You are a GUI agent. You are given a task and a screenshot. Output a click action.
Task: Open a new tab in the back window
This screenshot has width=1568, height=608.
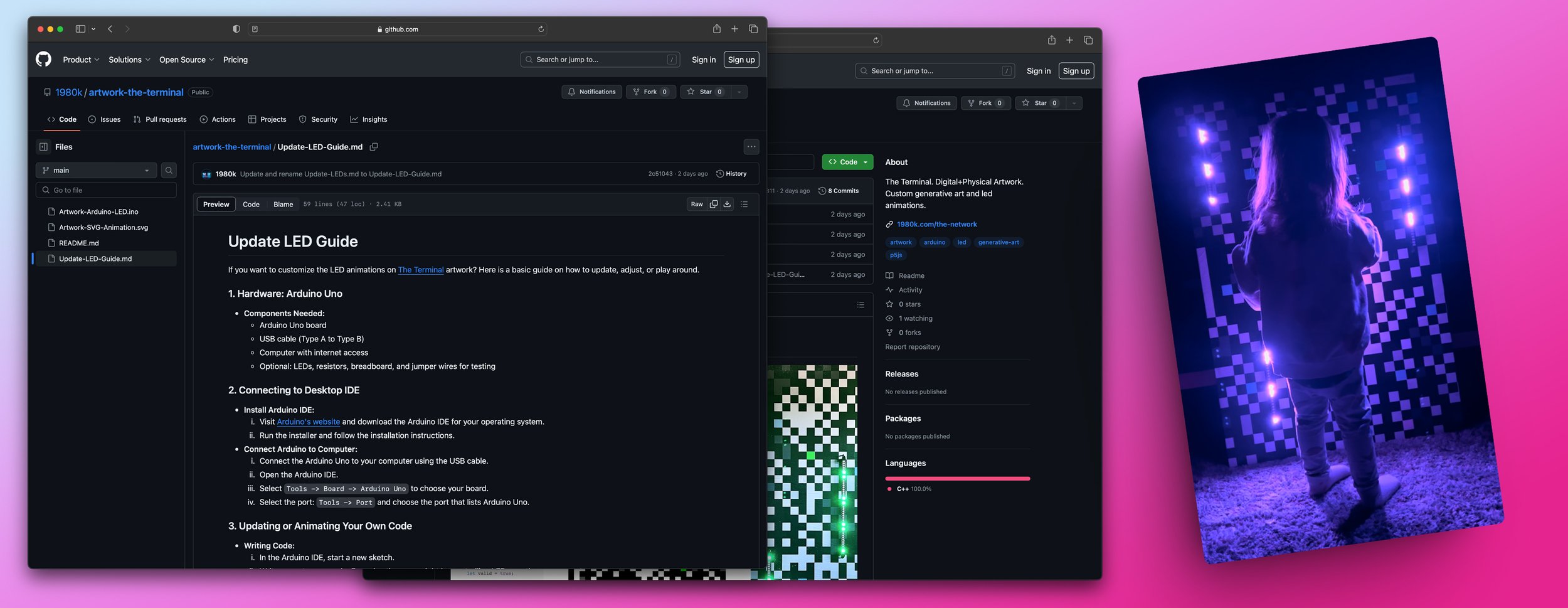coord(1069,40)
